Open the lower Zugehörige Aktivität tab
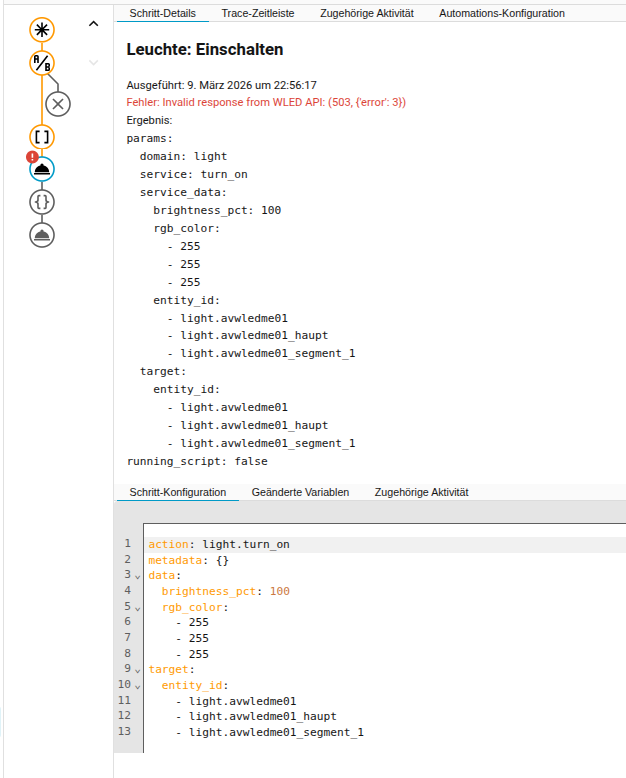Image resolution: width=626 pixels, height=778 pixels. 421,492
